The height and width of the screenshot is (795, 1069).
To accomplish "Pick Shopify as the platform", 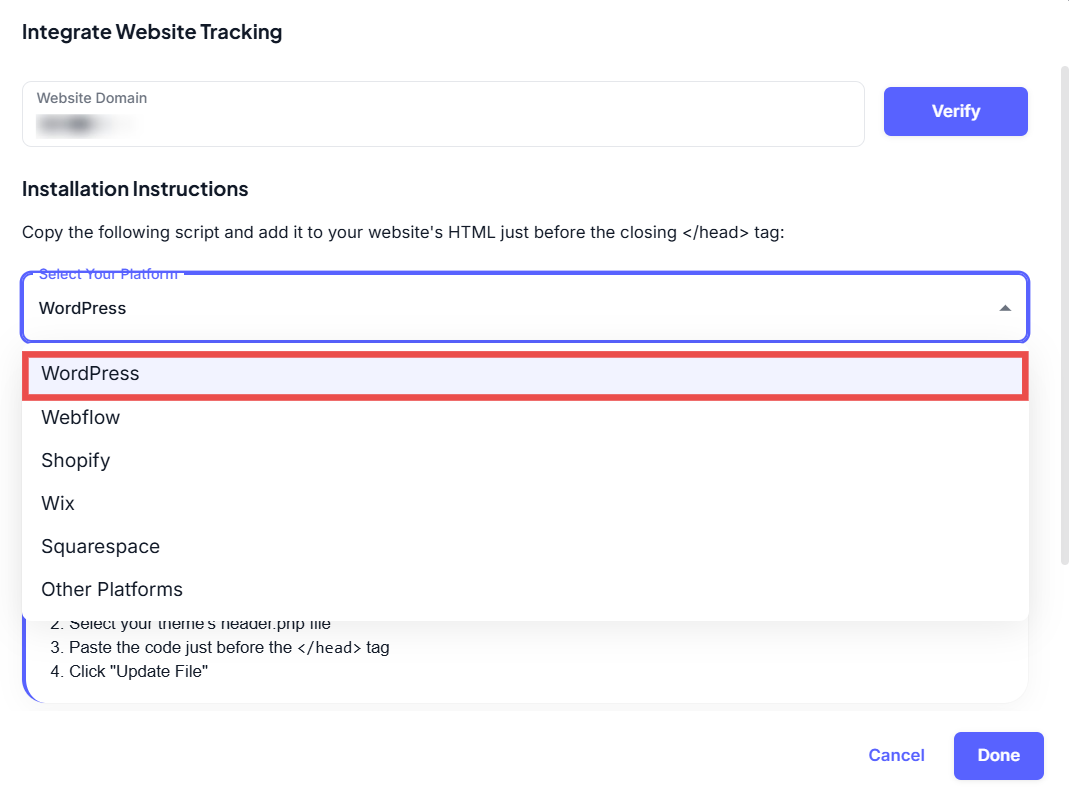I will pos(75,461).
